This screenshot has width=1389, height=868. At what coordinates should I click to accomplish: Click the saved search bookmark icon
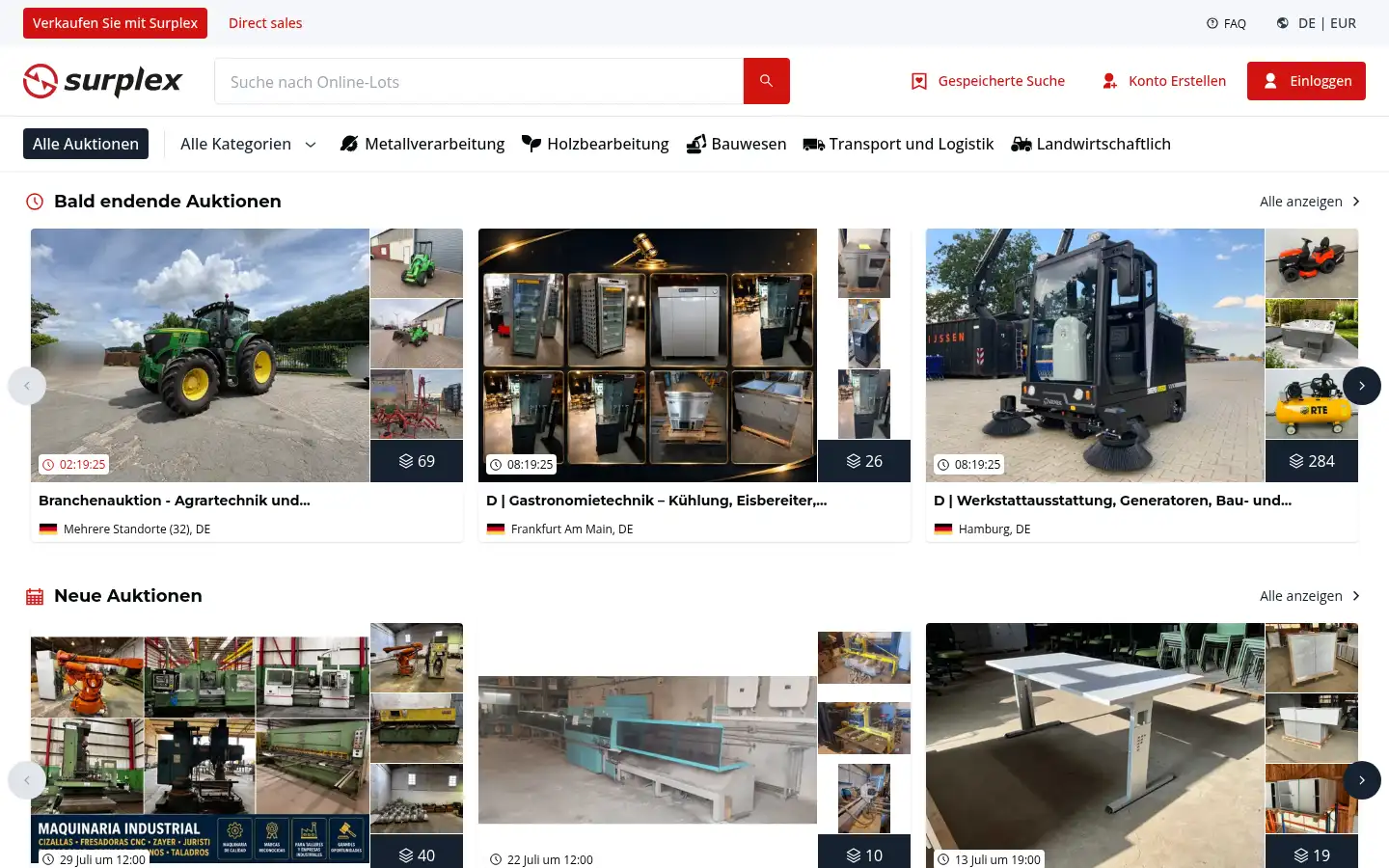(x=919, y=81)
